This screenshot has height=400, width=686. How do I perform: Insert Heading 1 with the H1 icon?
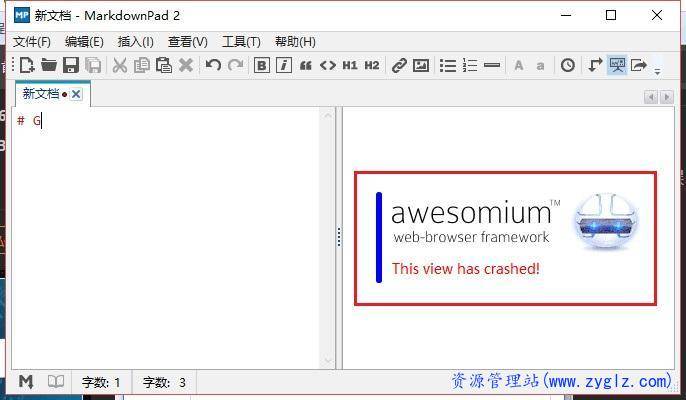[x=350, y=66]
